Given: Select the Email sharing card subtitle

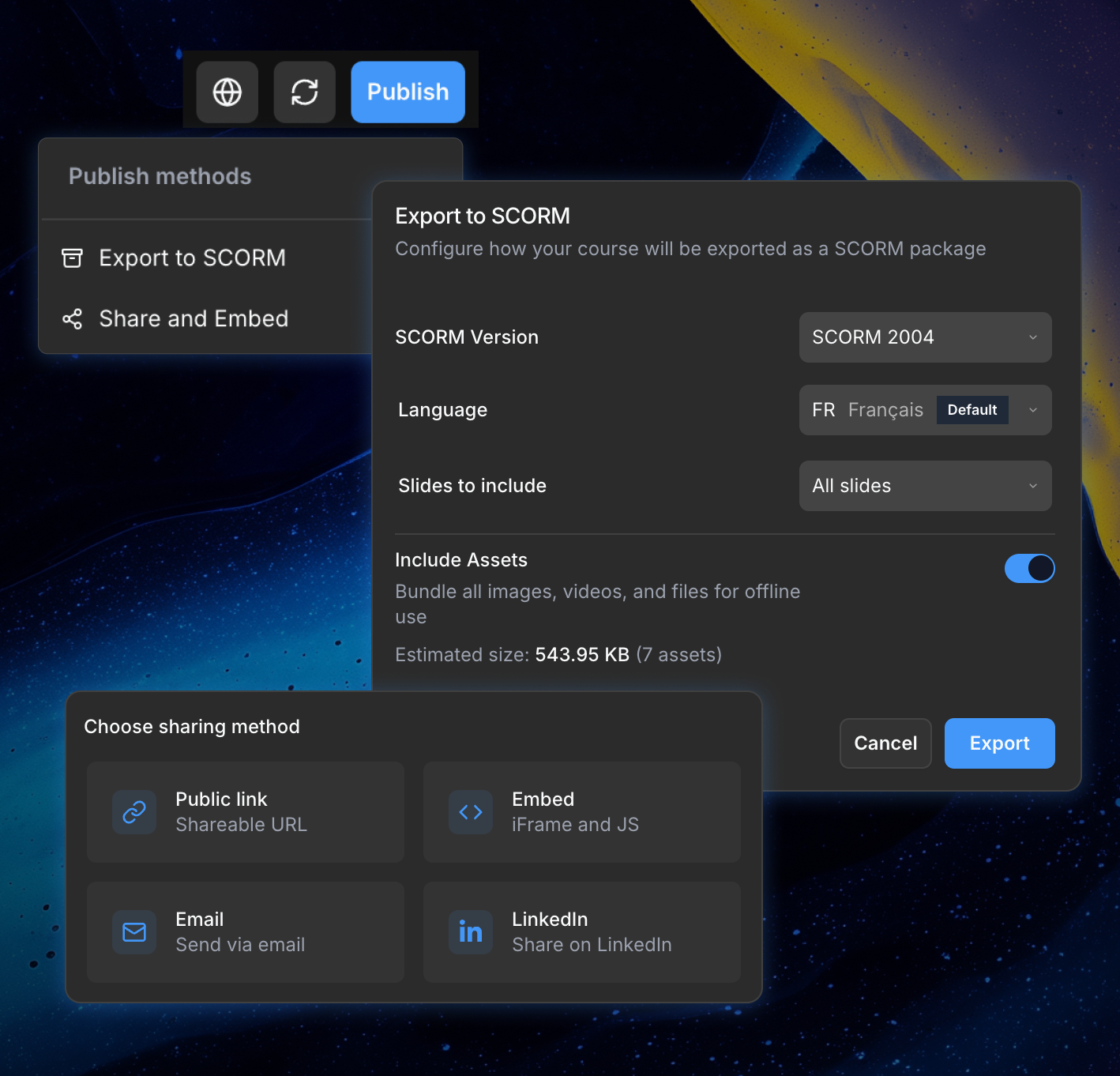Looking at the screenshot, I should [x=240, y=945].
